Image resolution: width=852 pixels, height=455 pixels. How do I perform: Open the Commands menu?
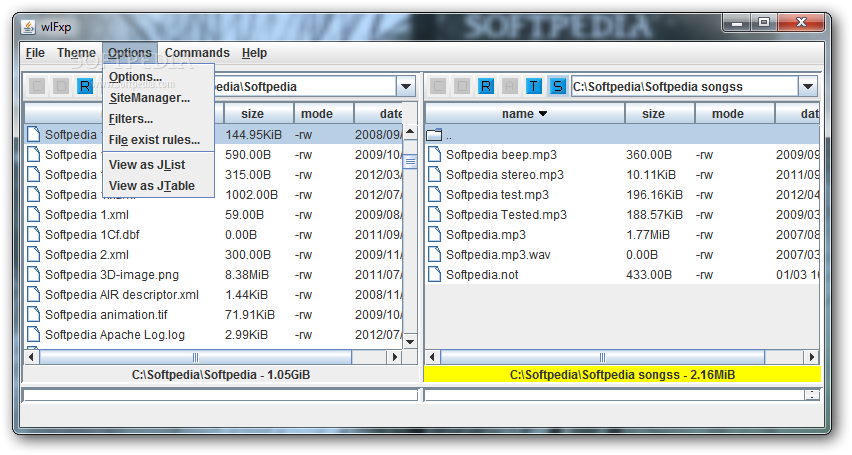click(x=197, y=53)
